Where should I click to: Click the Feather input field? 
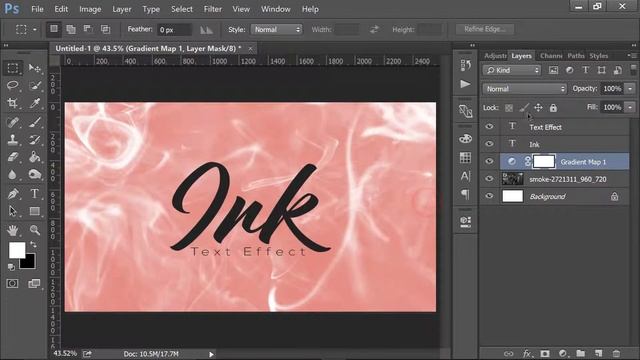[x=174, y=29]
